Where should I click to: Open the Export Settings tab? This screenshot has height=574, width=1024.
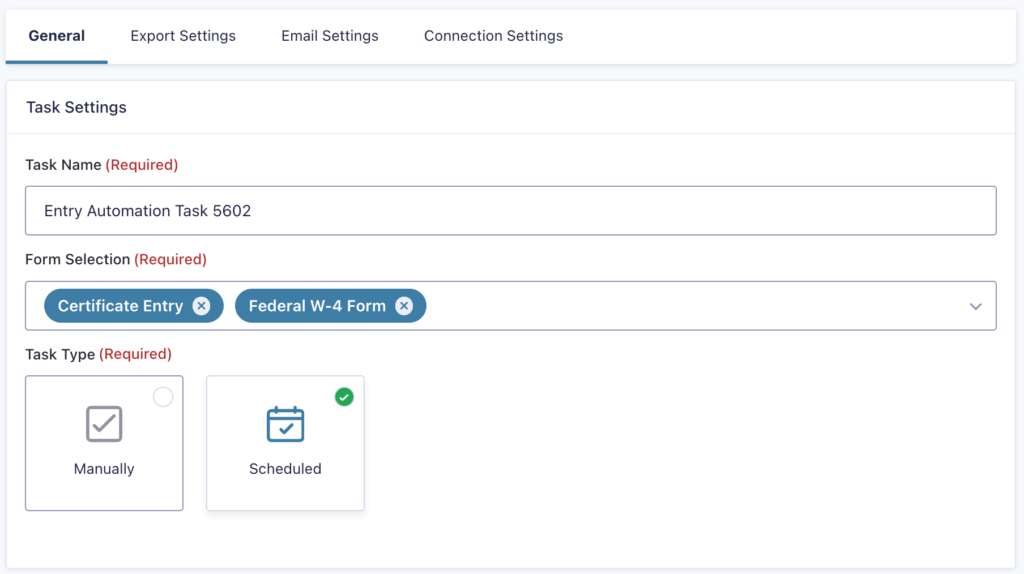point(183,36)
